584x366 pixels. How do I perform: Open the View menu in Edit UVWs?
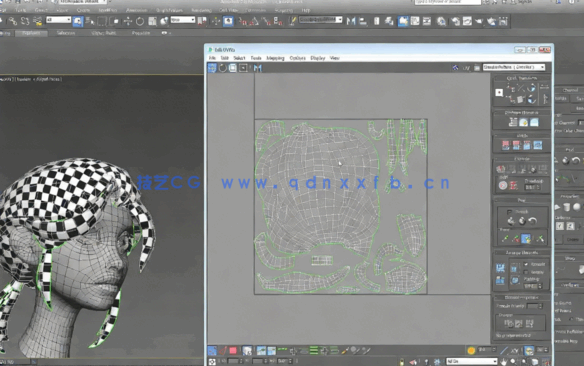[334, 58]
